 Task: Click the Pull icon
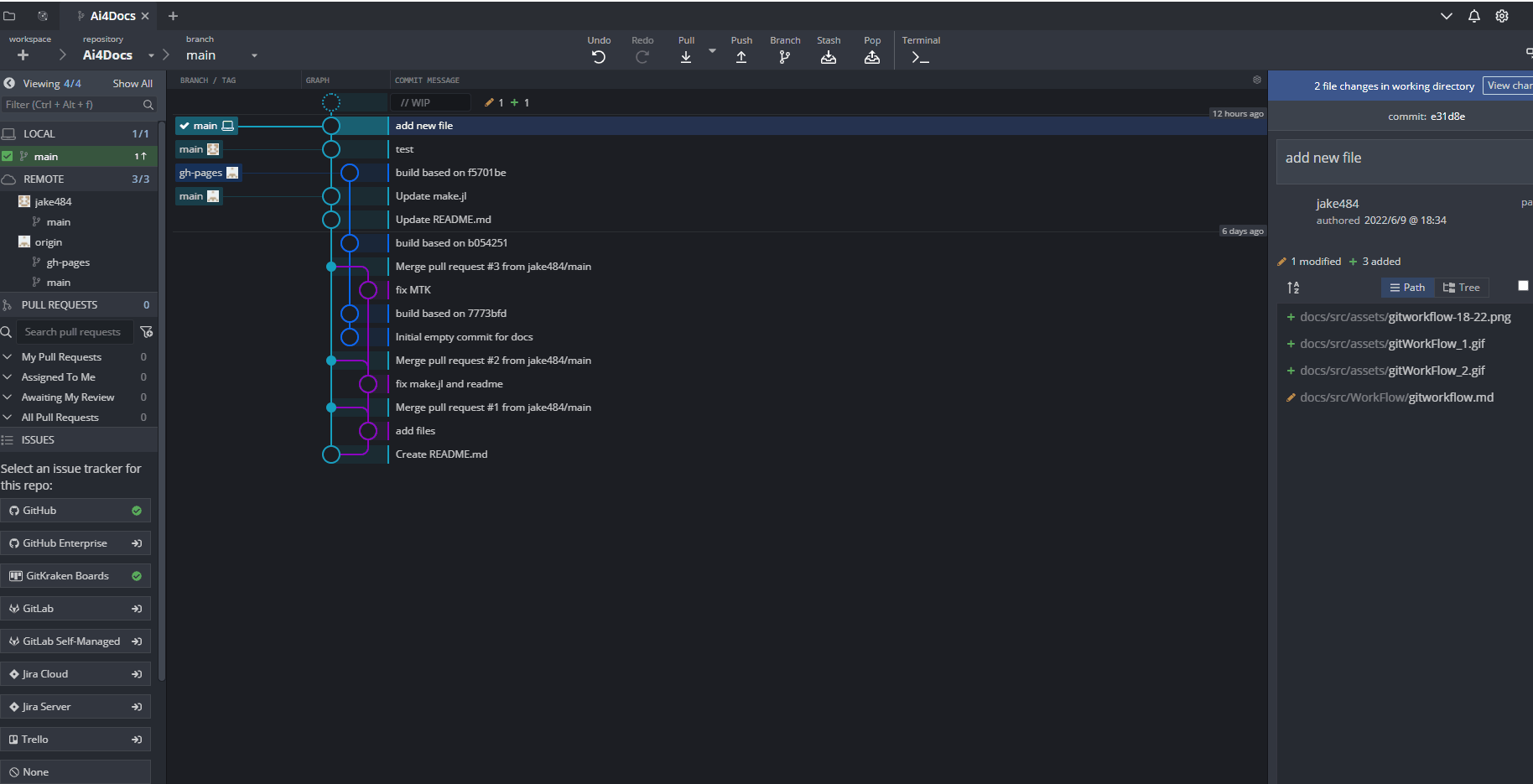click(685, 57)
